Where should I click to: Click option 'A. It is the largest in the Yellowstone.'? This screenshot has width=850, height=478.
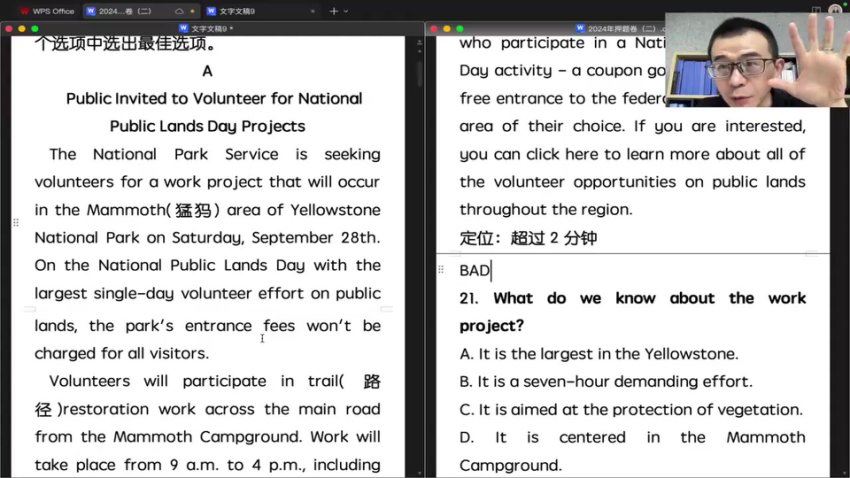598,354
